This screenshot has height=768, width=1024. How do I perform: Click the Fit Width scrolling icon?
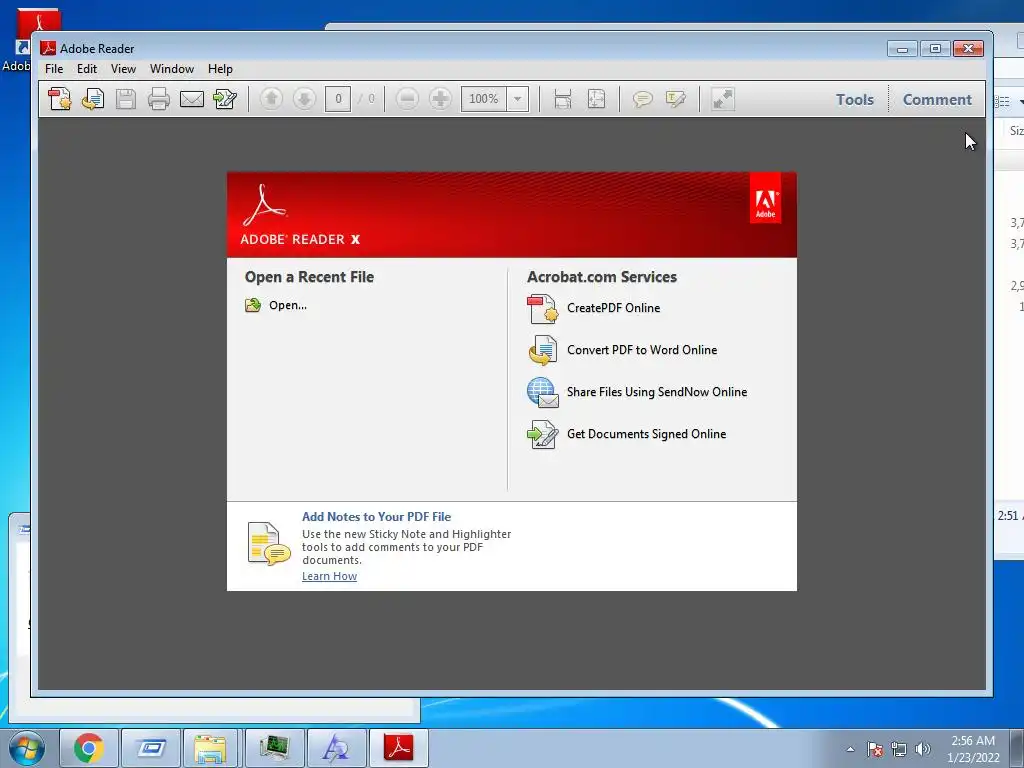(x=562, y=99)
